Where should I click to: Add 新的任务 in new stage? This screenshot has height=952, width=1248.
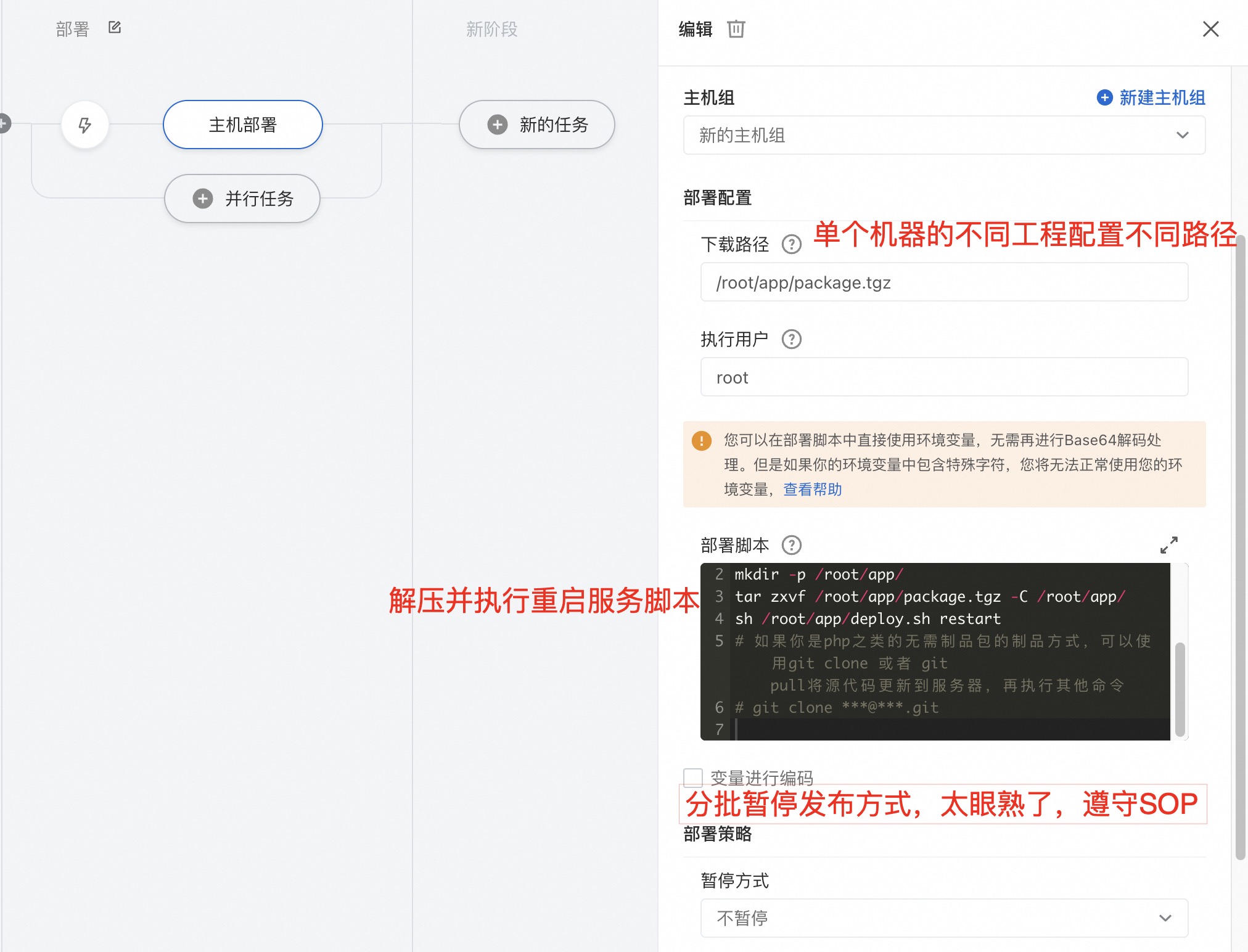coord(537,125)
